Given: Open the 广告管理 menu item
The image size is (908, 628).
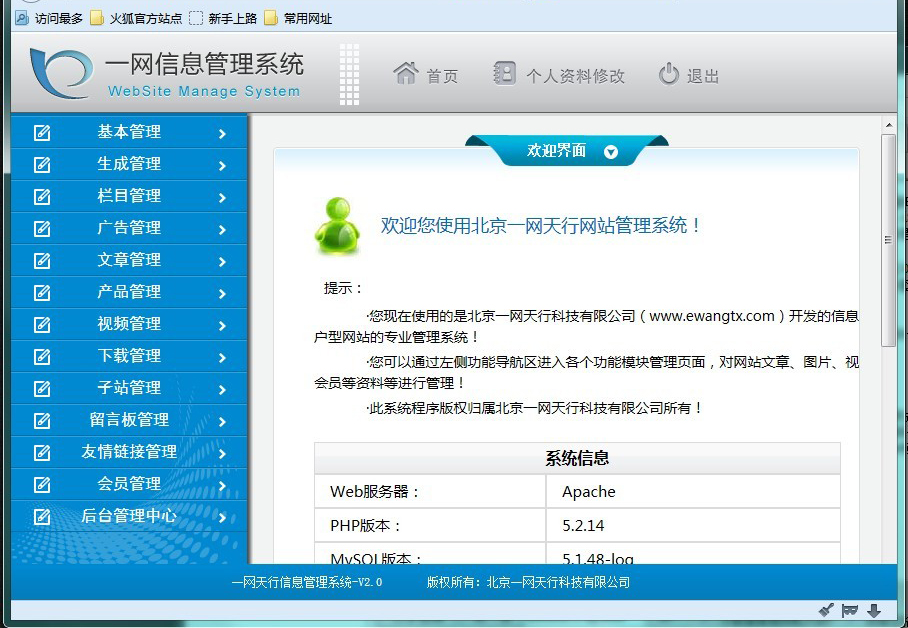Looking at the screenshot, I should [130, 227].
